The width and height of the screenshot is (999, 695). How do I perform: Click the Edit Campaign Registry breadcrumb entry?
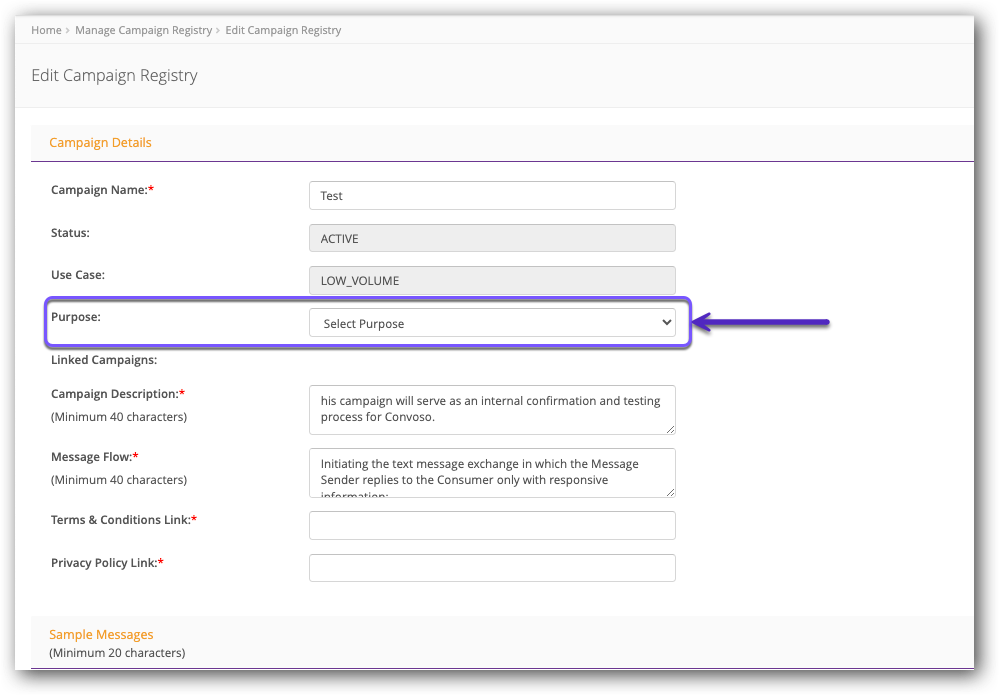coord(283,30)
